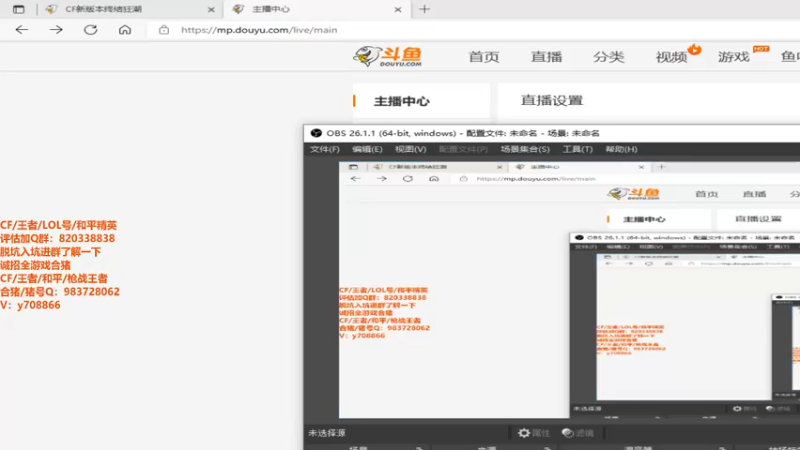800x450 pixels.
Task: Open 首页 in Douyu navigation
Action: point(484,57)
